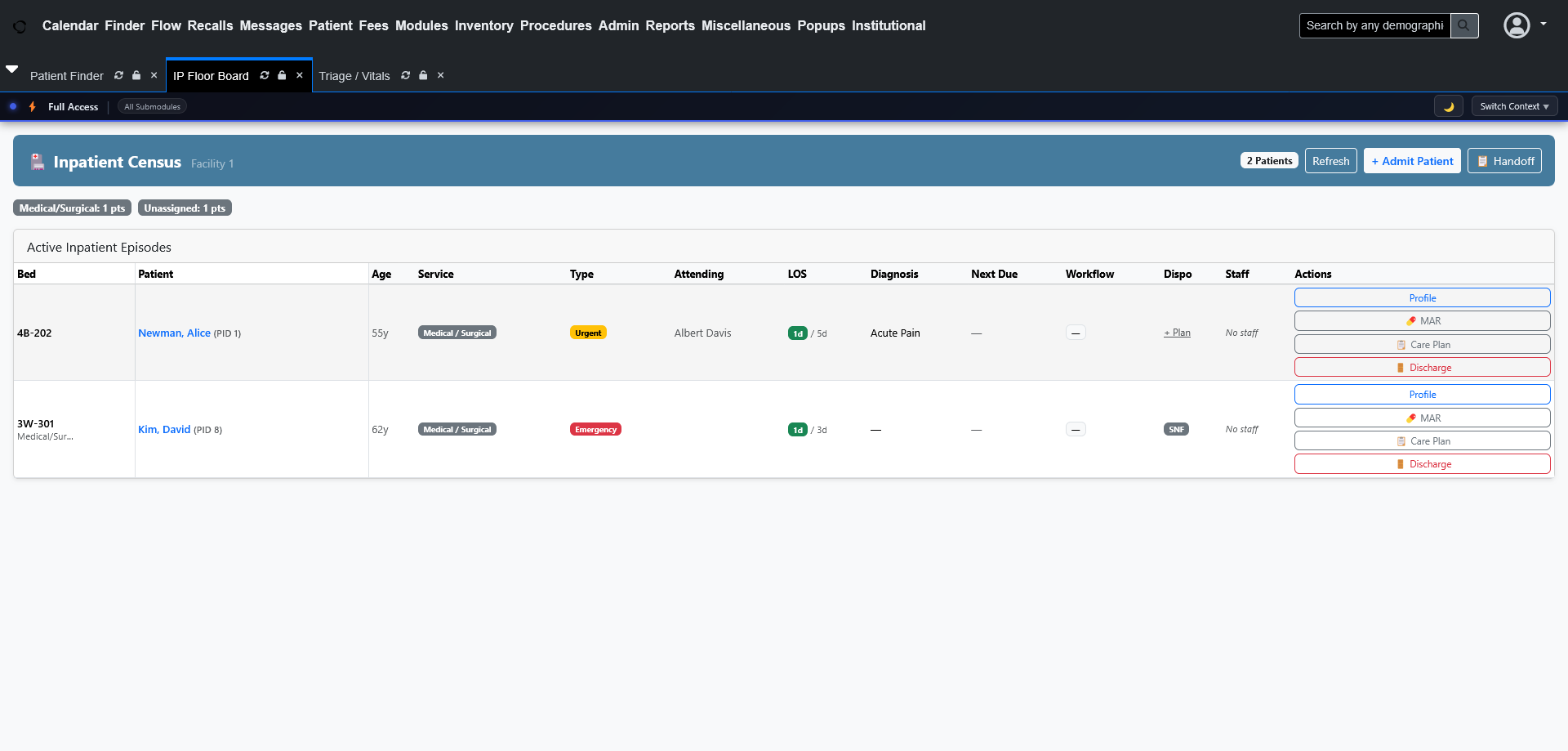Click the Admit Patient button
The width and height of the screenshot is (1568, 751).
[1412, 161]
